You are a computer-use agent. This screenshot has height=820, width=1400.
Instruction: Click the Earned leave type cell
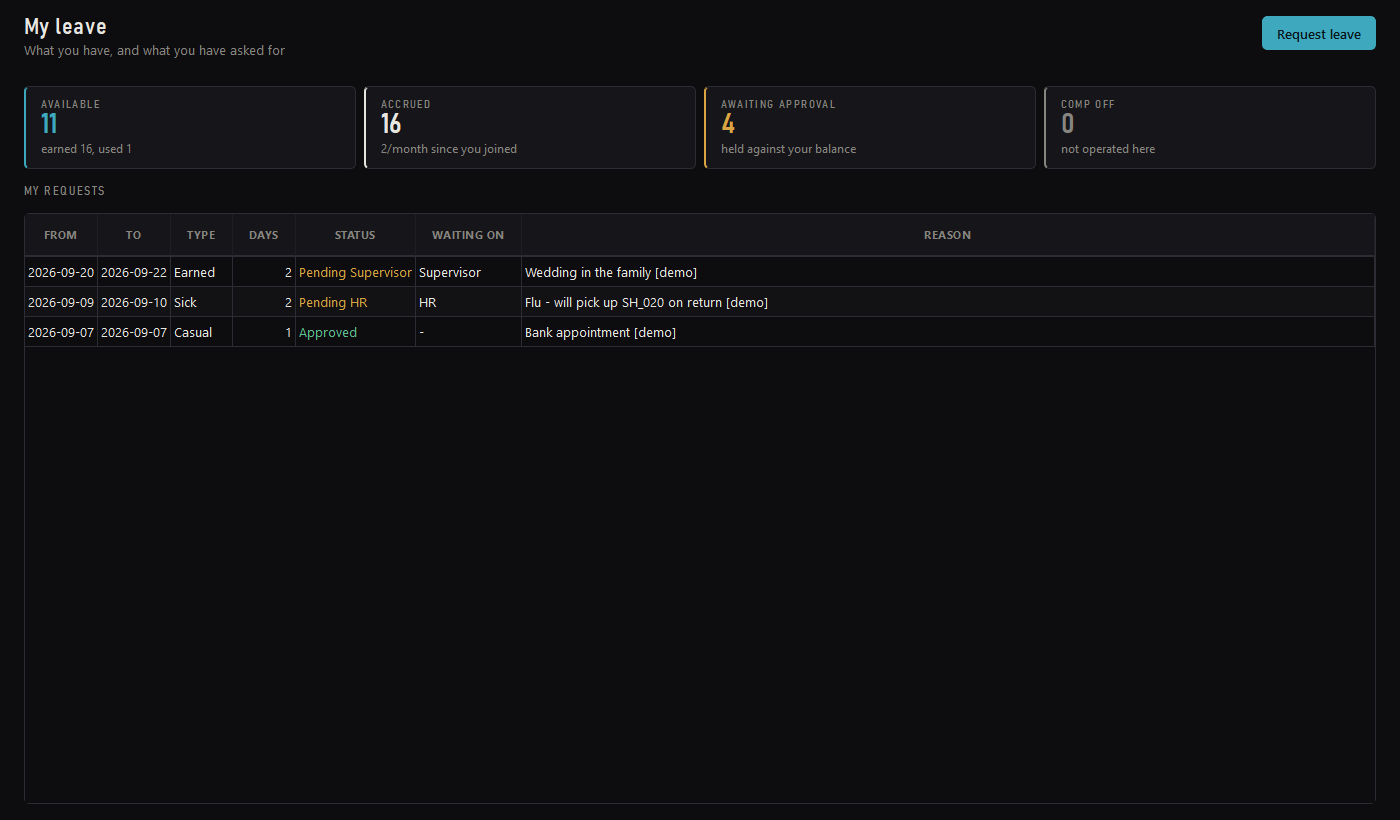pos(201,272)
